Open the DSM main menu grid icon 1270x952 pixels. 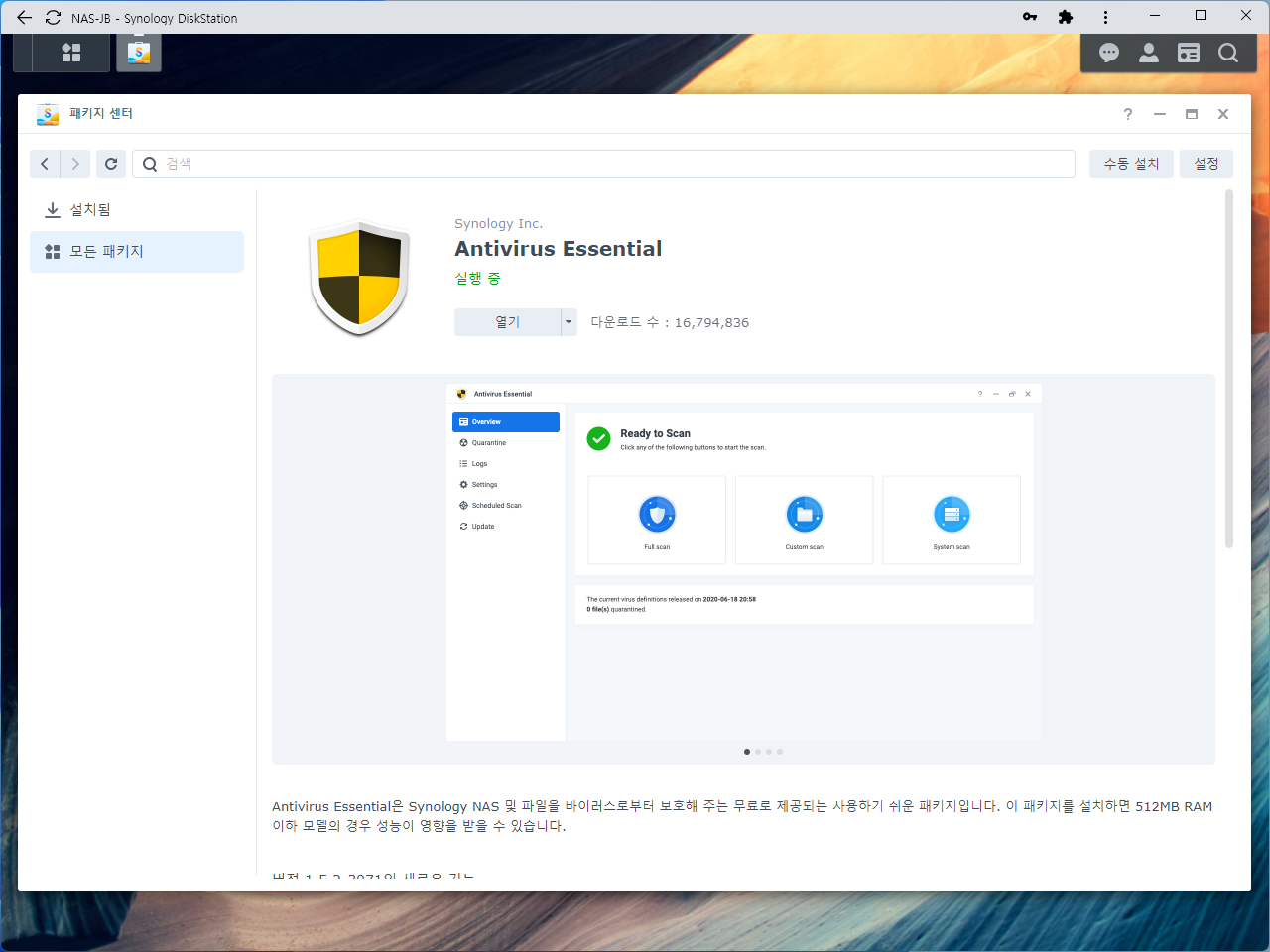[70, 53]
